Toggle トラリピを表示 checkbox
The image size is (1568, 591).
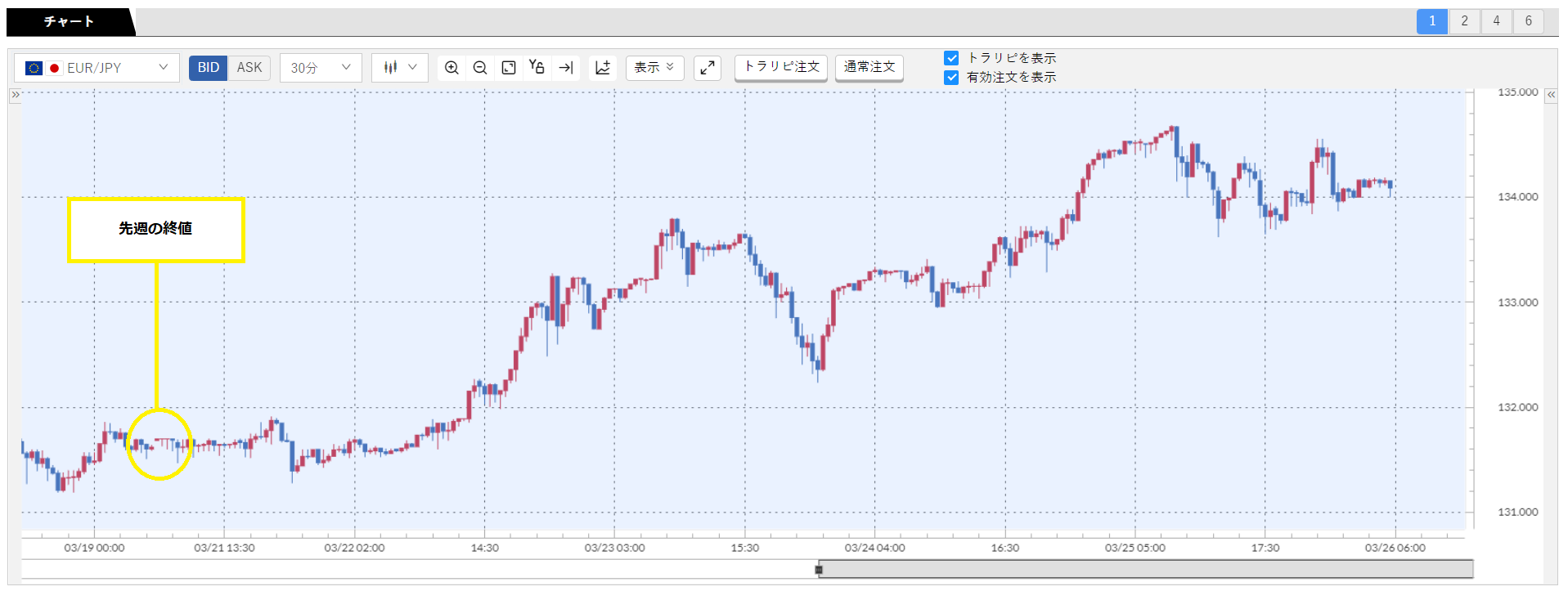951,58
